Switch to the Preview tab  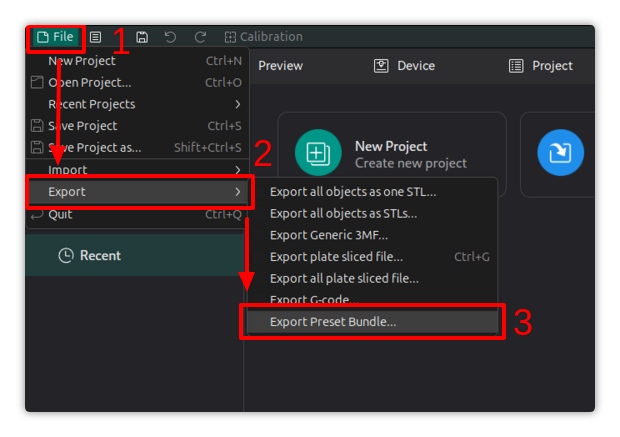pyautogui.click(x=281, y=66)
